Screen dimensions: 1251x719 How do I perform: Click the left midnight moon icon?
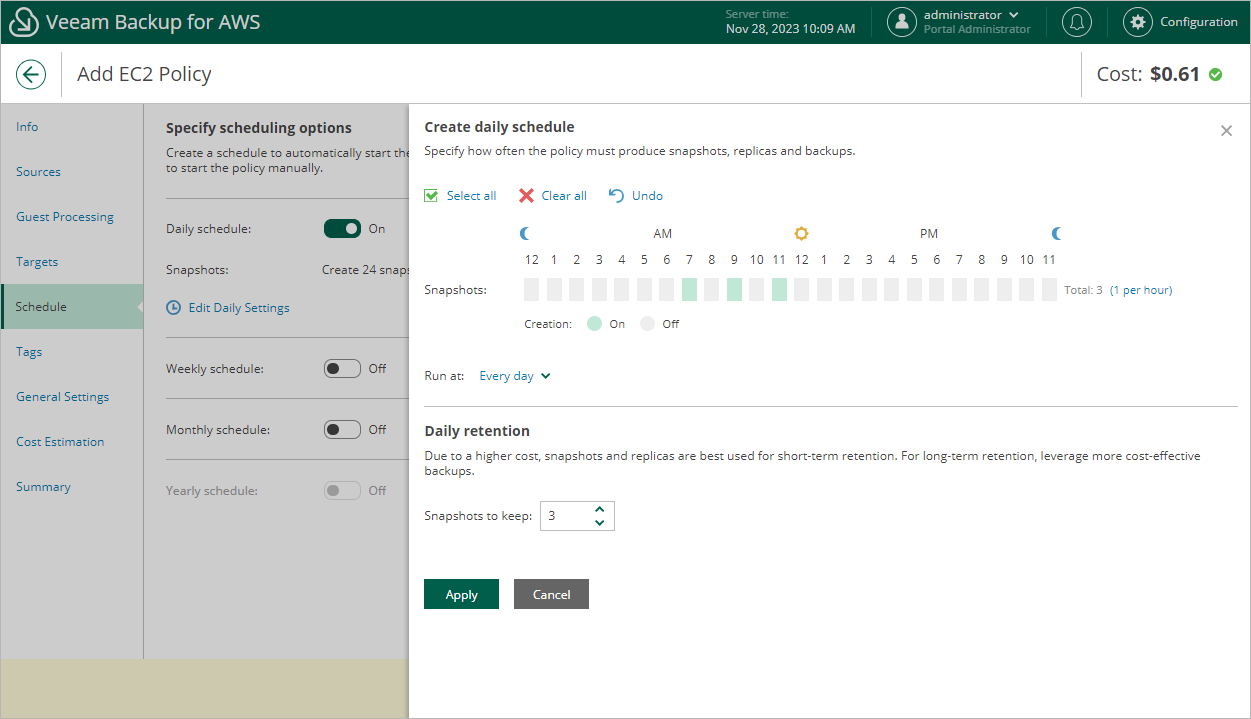pyautogui.click(x=525, y=233)
